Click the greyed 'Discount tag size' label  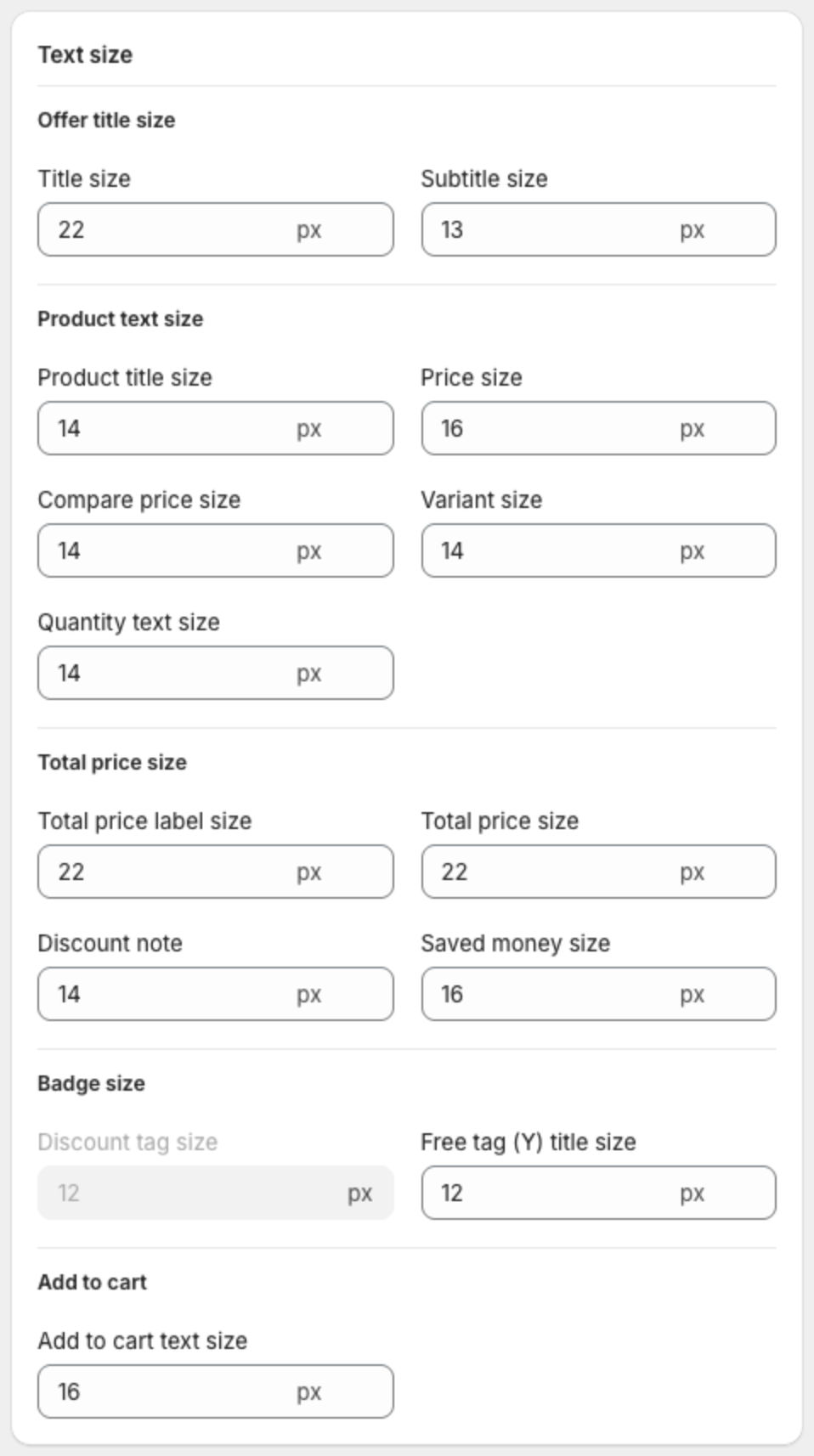128,1142
